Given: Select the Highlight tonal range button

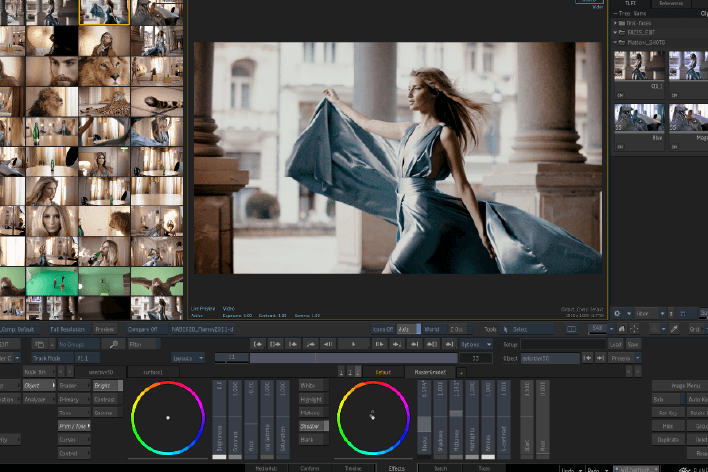Looking at the screenshot, I should pyautogui.click(x=313, y=399).
